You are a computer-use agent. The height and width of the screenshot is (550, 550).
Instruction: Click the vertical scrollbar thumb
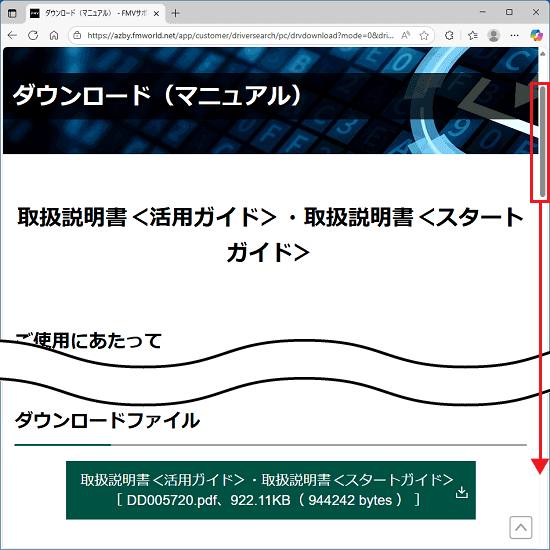(542, 142)
